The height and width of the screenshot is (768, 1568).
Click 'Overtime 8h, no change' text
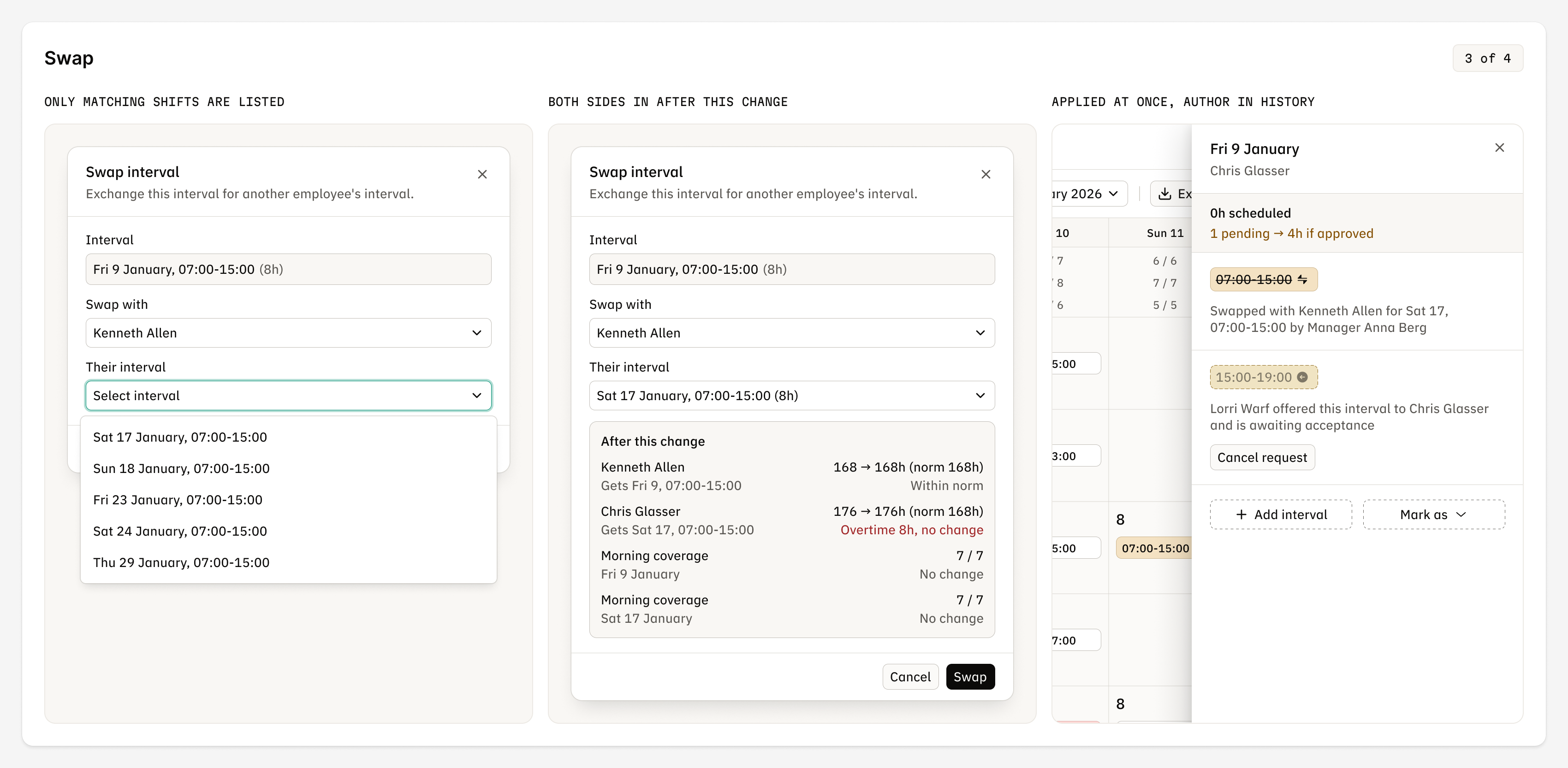click(x=911, y=530)
